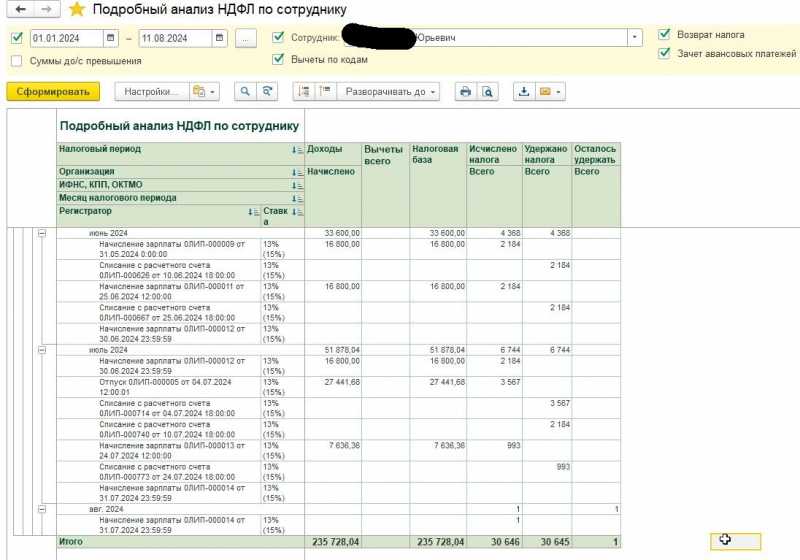
Task: Expand all groups icon
Action: [x=325, y=92]
